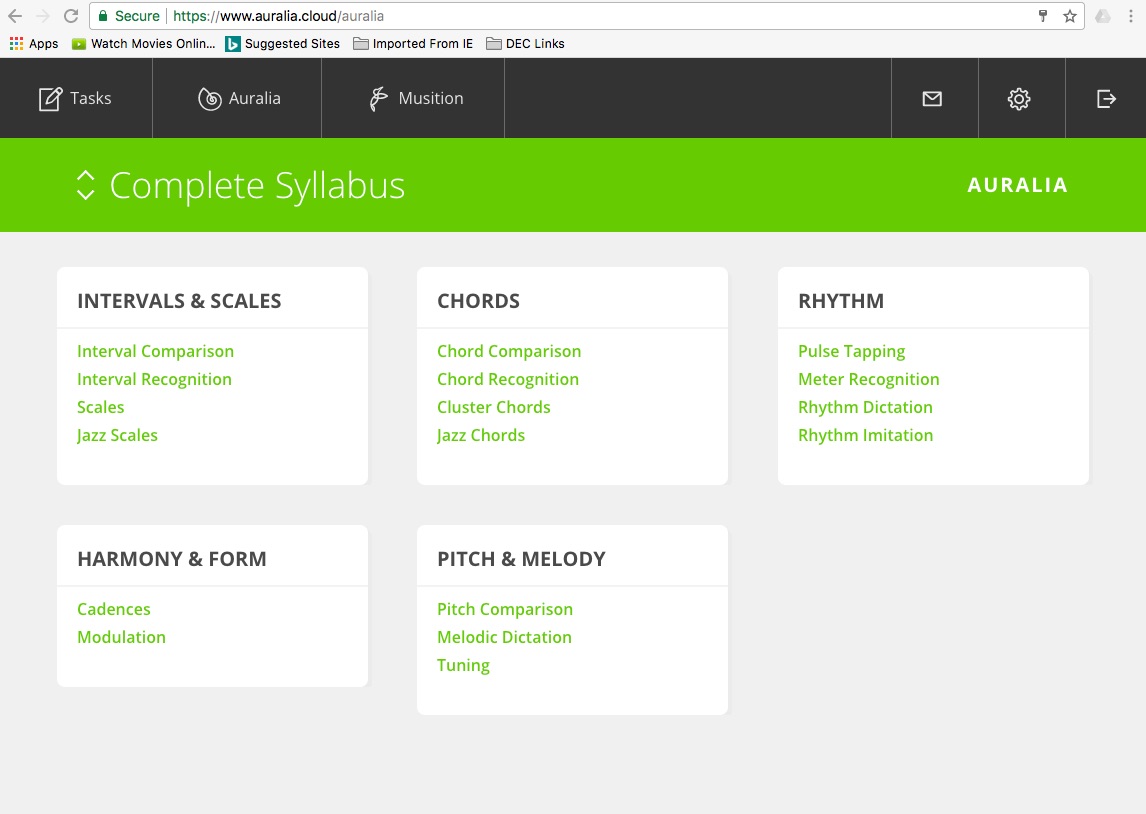Choose the Cadences topic link
This screenshot has width=1146, height=814.
(114, 609)
